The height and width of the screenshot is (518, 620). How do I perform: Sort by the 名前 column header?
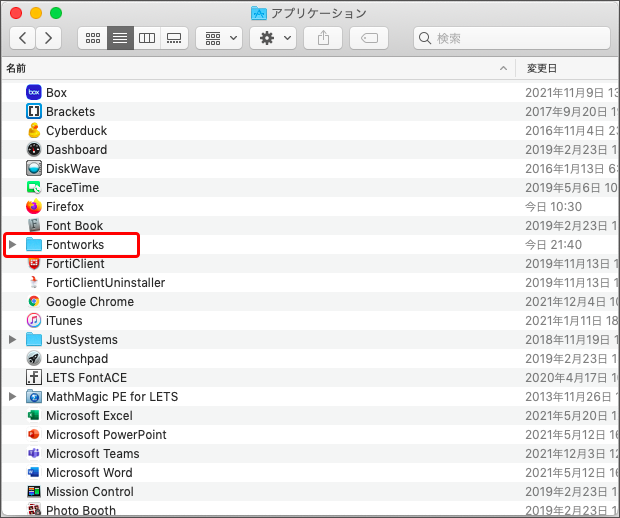(17, 68)
